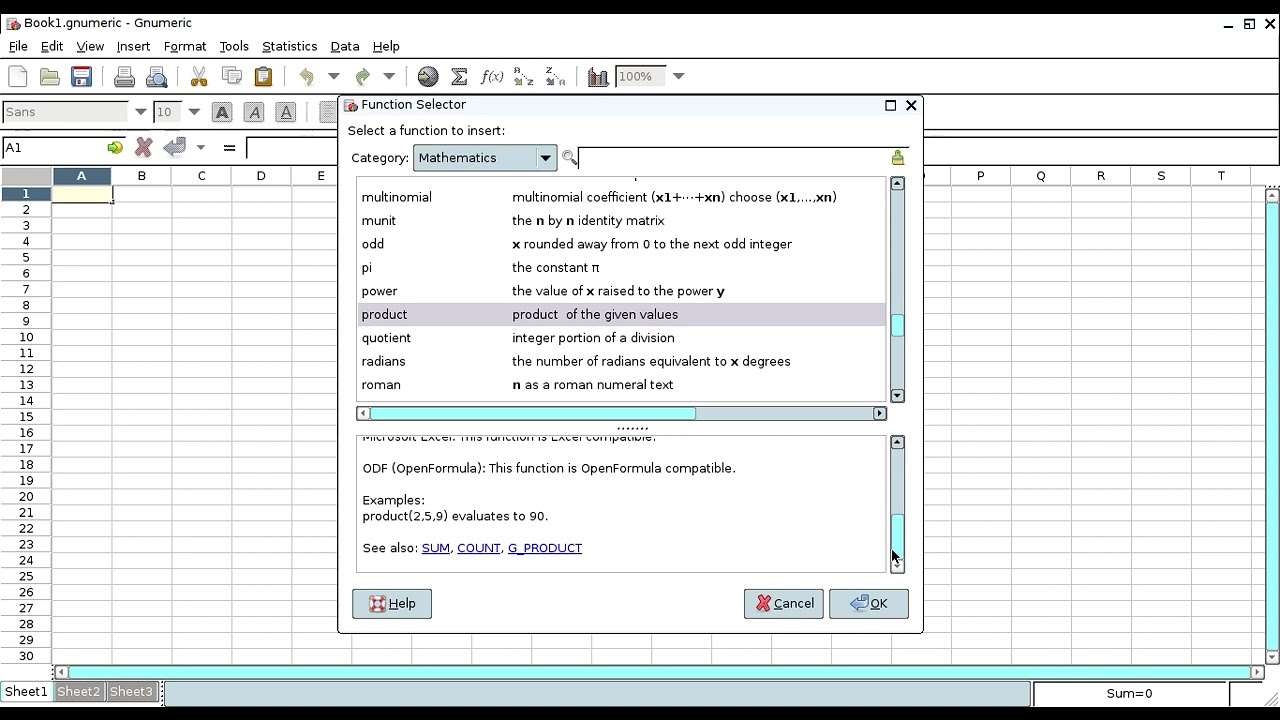The image size is (1280, 720).
Task: Toggle italic formatting button
Action: click(x=254, y=112)
